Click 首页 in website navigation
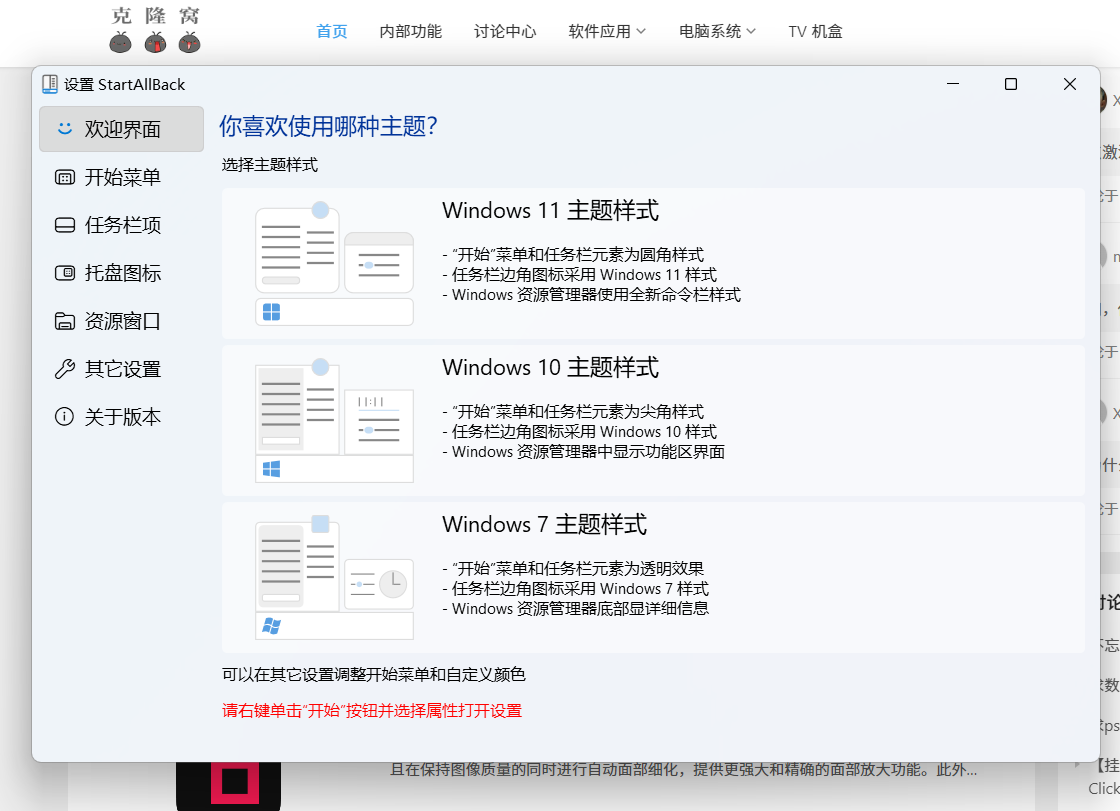Viewport: 1120px width, 811px height. pyautogui.click(x=331, y=31)
